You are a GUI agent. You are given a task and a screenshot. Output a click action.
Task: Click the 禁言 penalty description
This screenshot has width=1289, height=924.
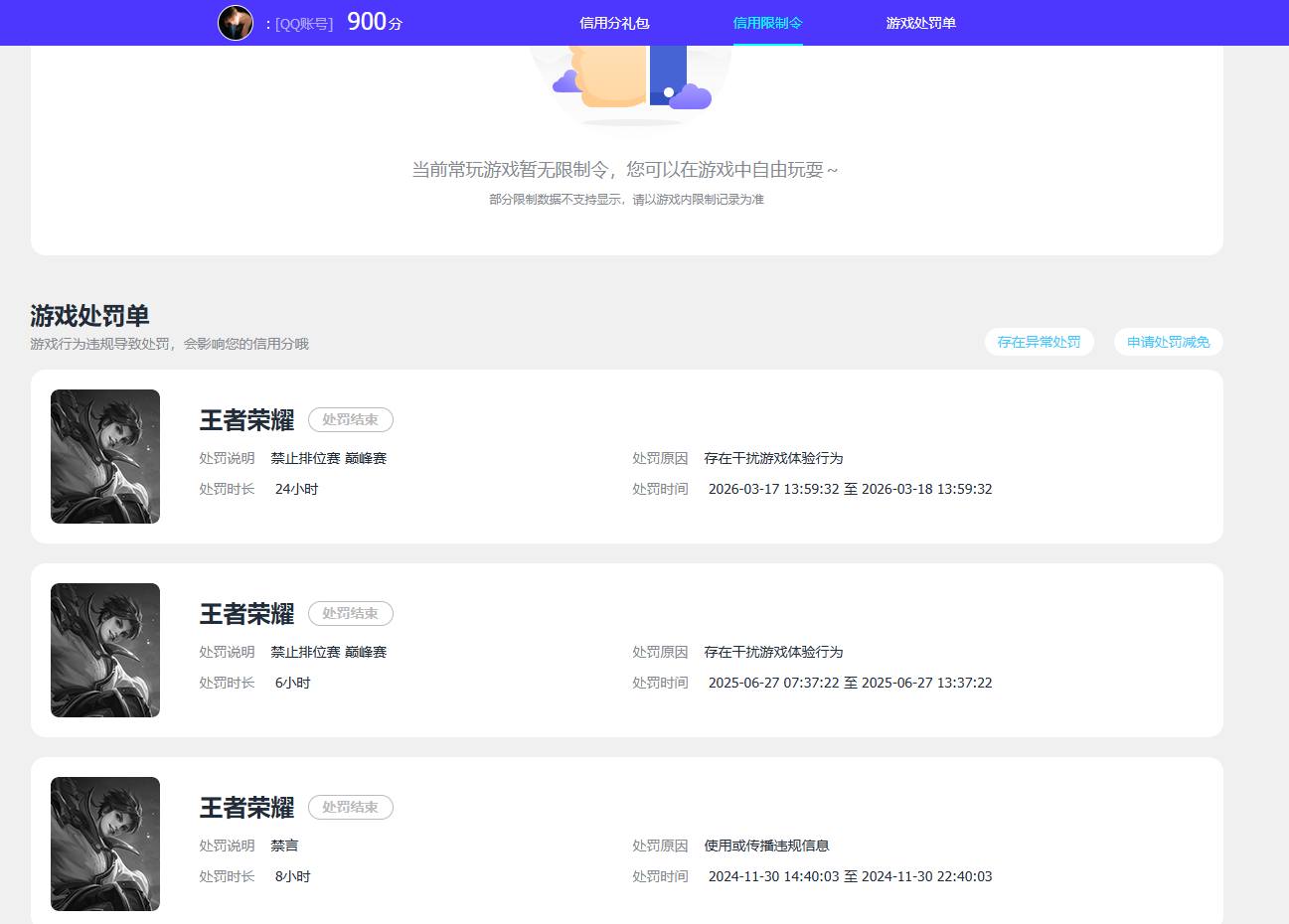(284, 846)
